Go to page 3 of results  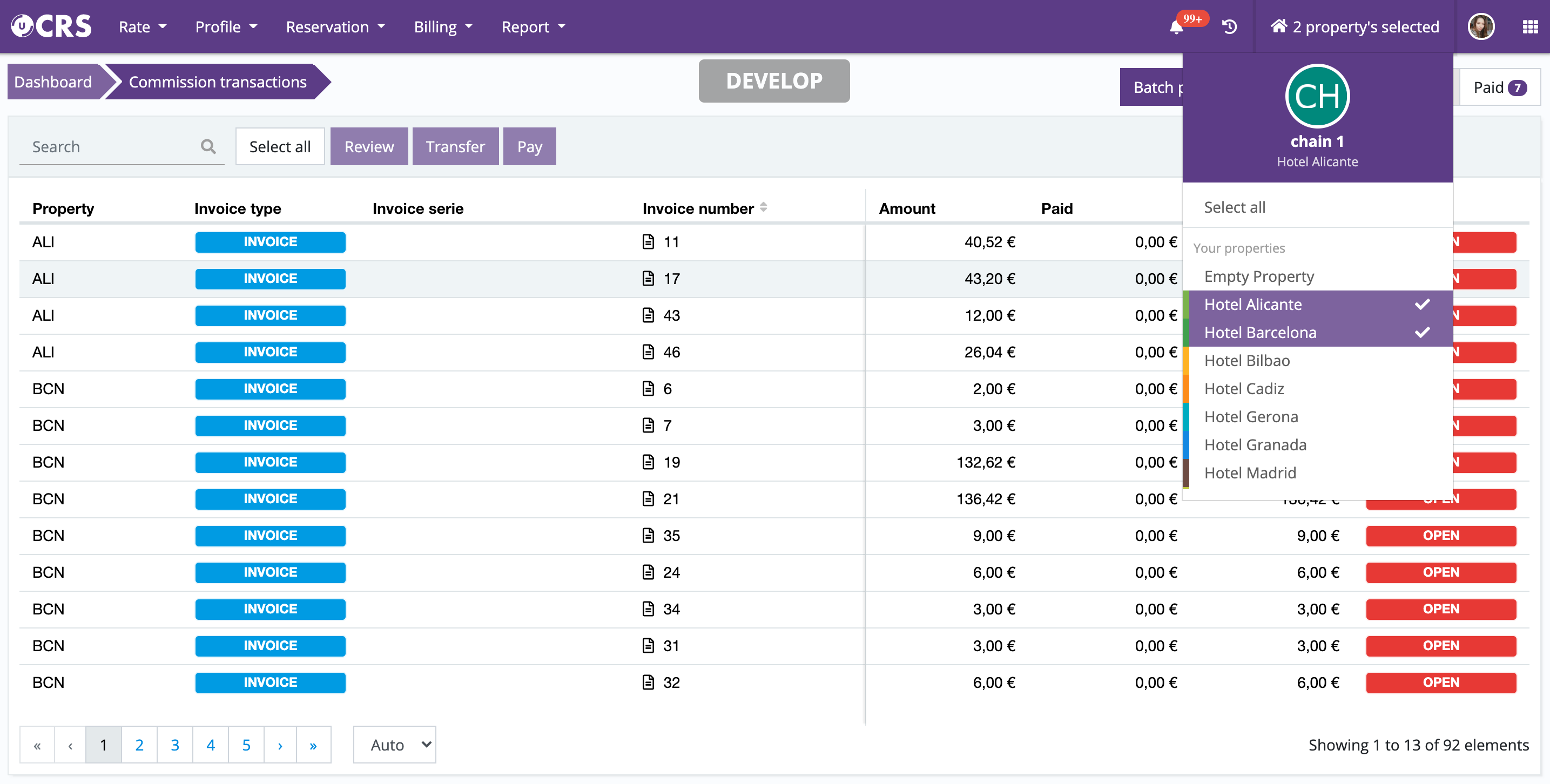click(174, 745)
